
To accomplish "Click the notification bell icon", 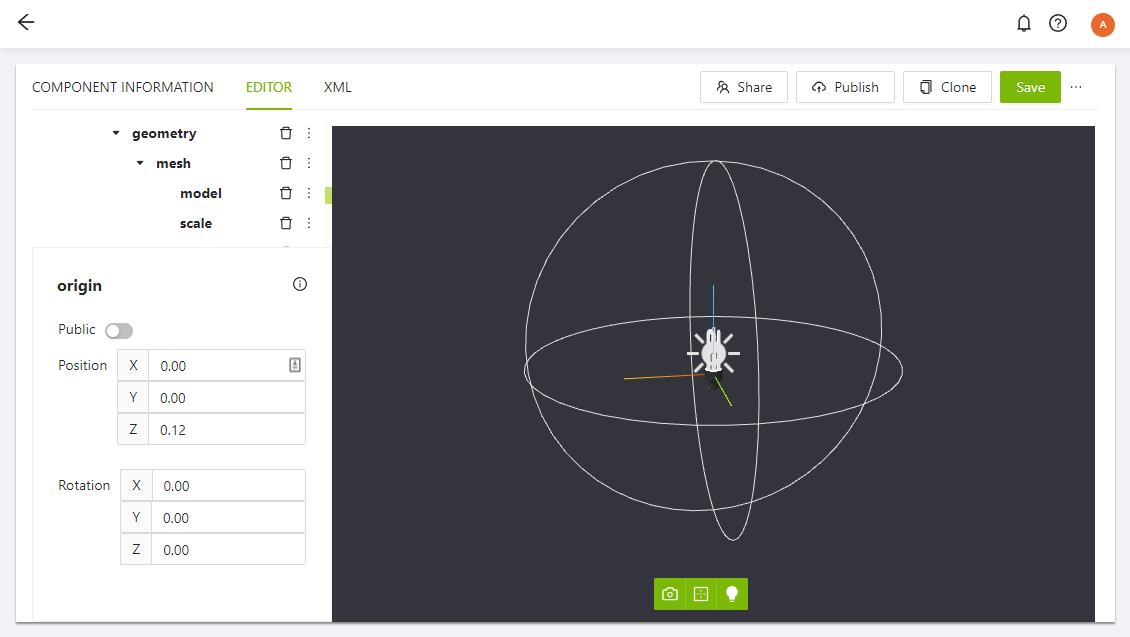I will tap(1024, 22).
